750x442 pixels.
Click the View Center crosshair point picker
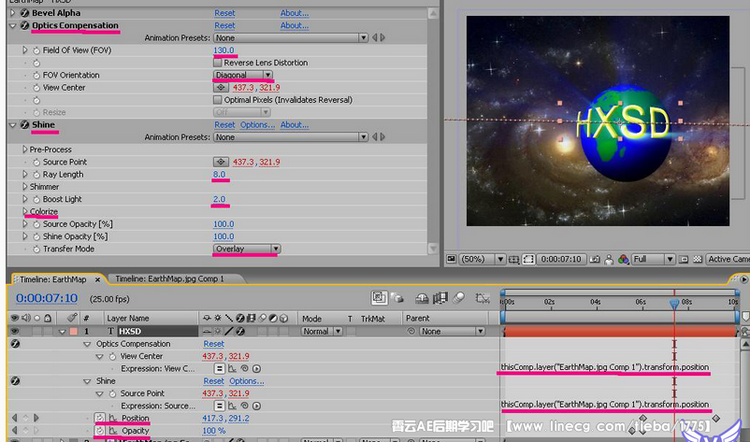click(221, 88)
